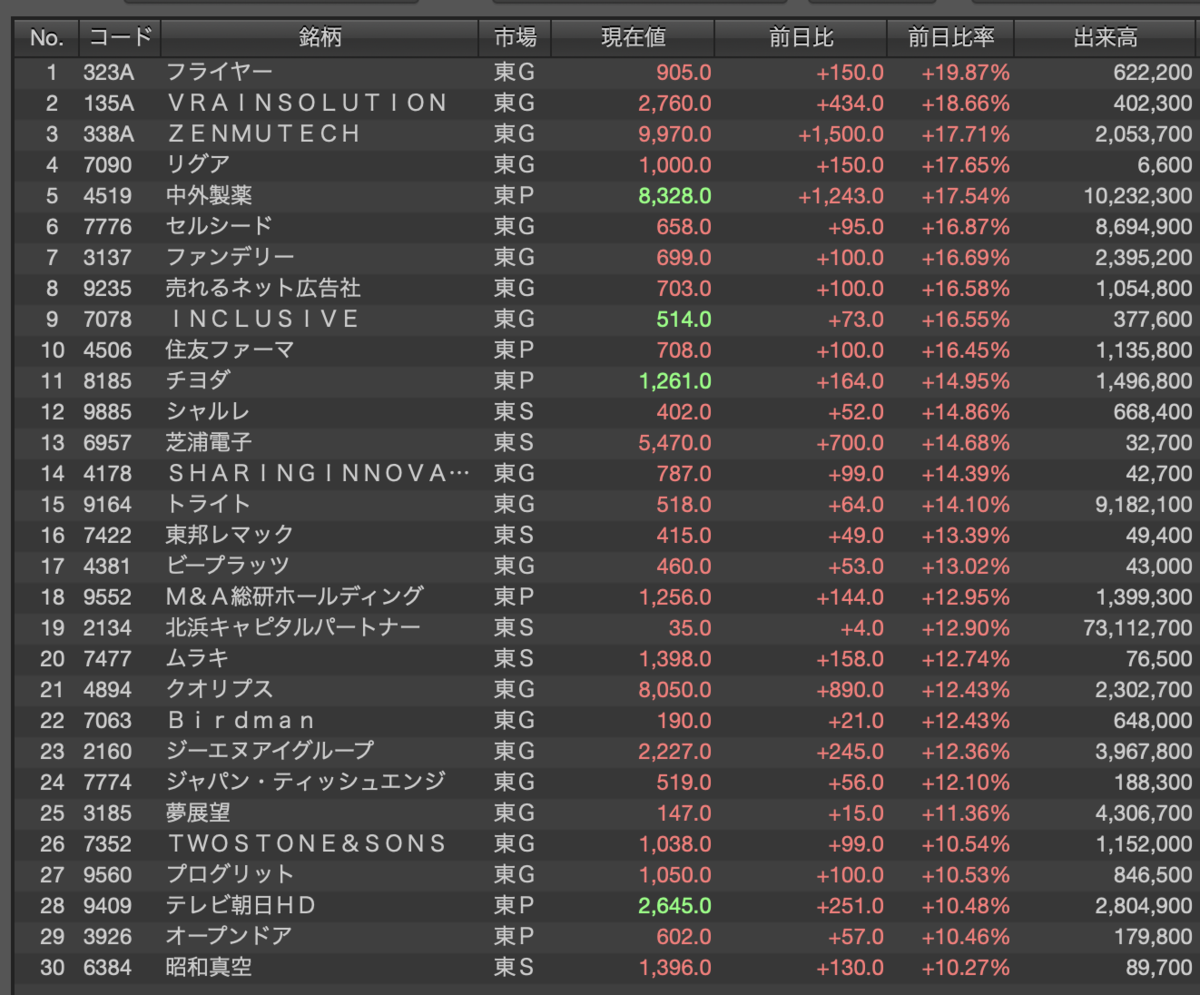1200x995 pixels.
Task: Sort by the 出来高 column header
Action: (x=1107, y=39)
